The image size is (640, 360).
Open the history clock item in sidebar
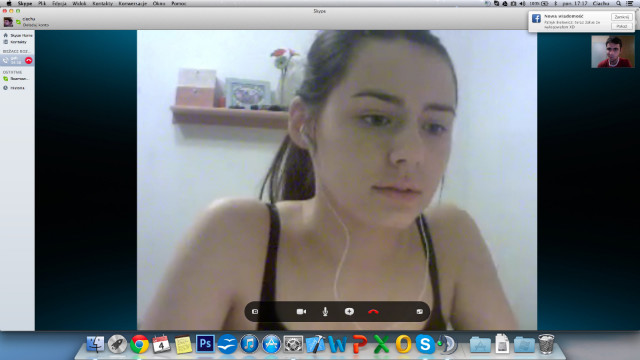point(14,88)
